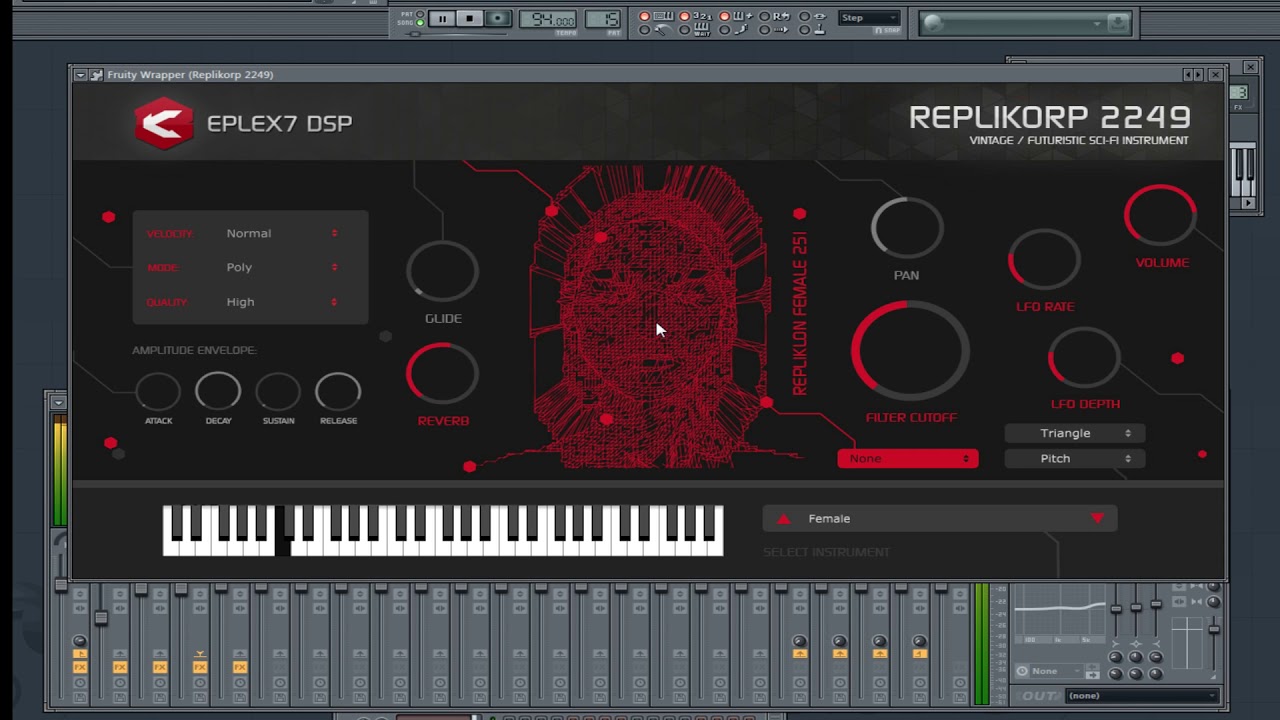This screenshot has height=720, width=1280.
Task: Click the Glide knob
Action: pyautogui.click(x=443, y=271)
